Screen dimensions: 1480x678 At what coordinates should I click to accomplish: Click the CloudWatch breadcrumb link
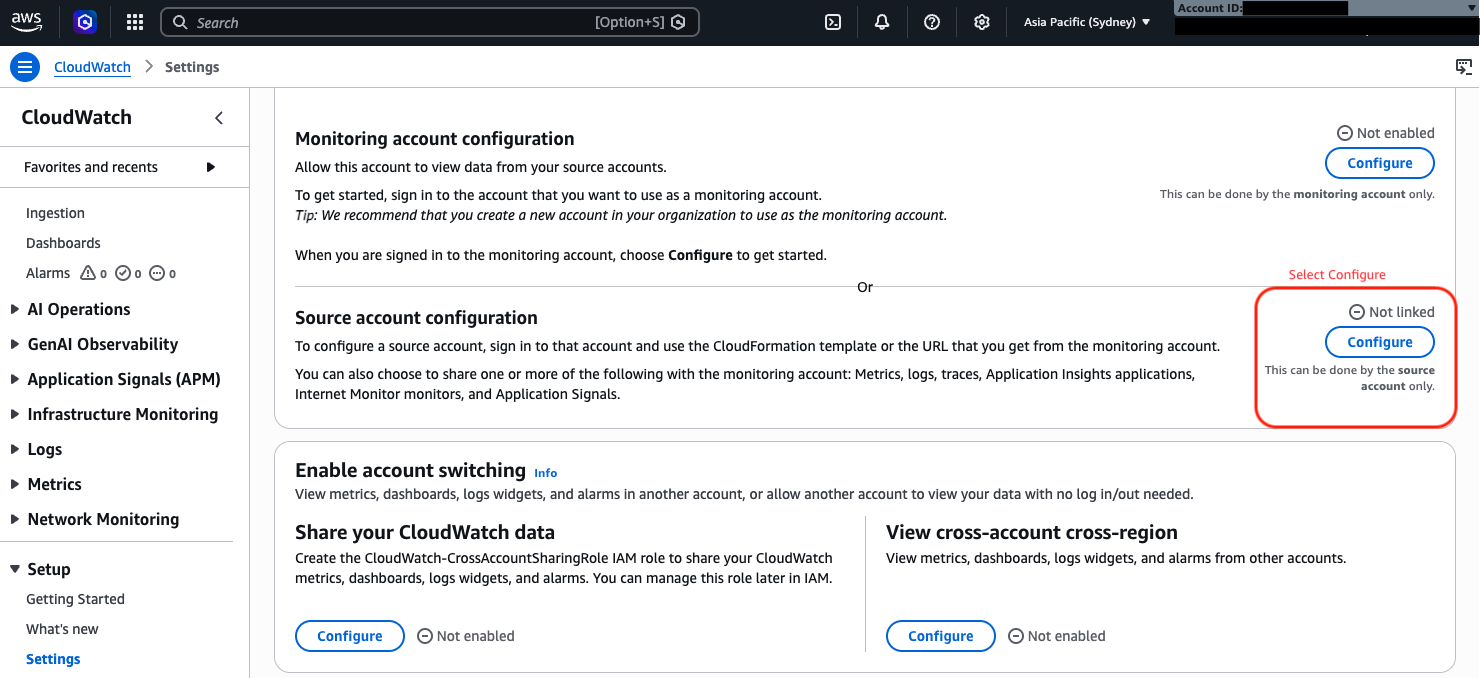92,67
